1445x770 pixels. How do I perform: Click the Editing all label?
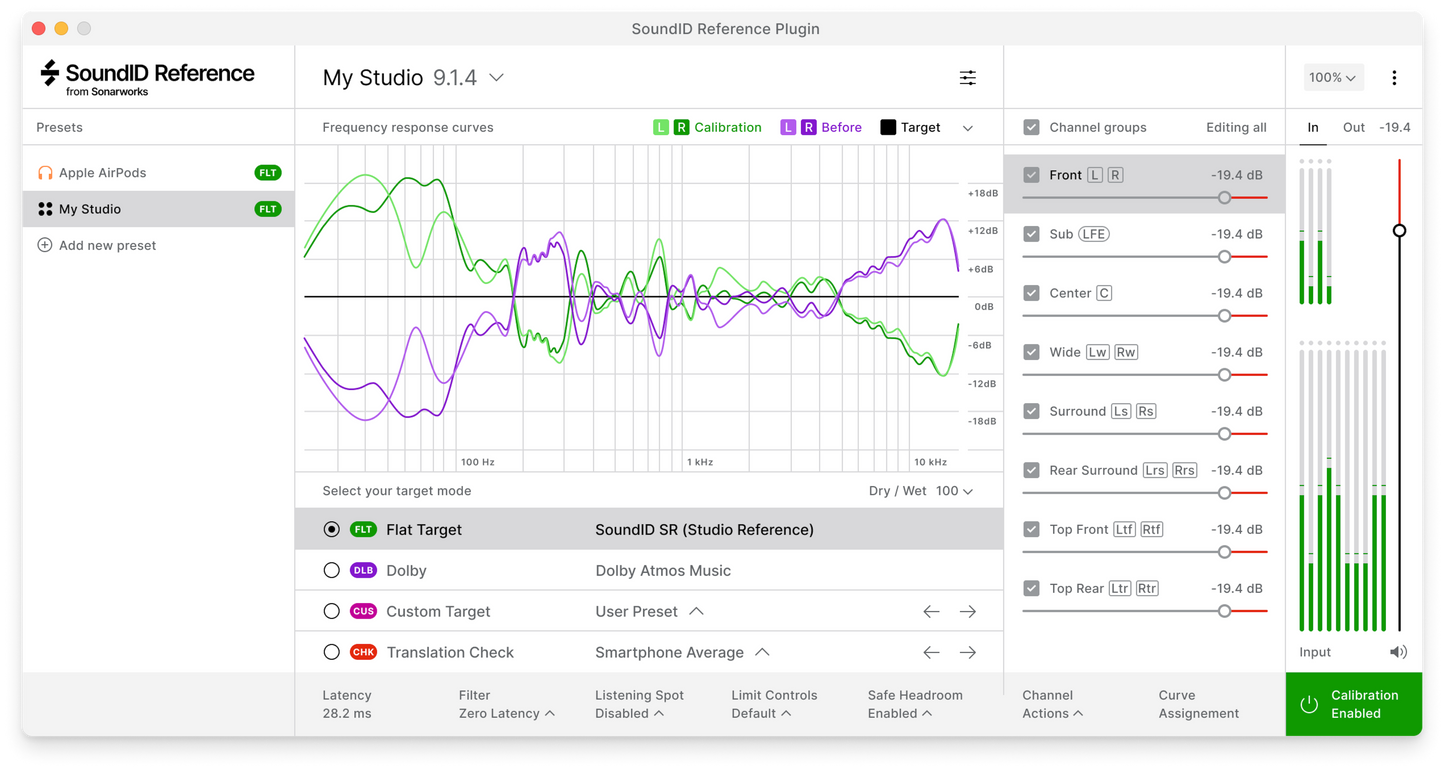[x=1236, y=127]
